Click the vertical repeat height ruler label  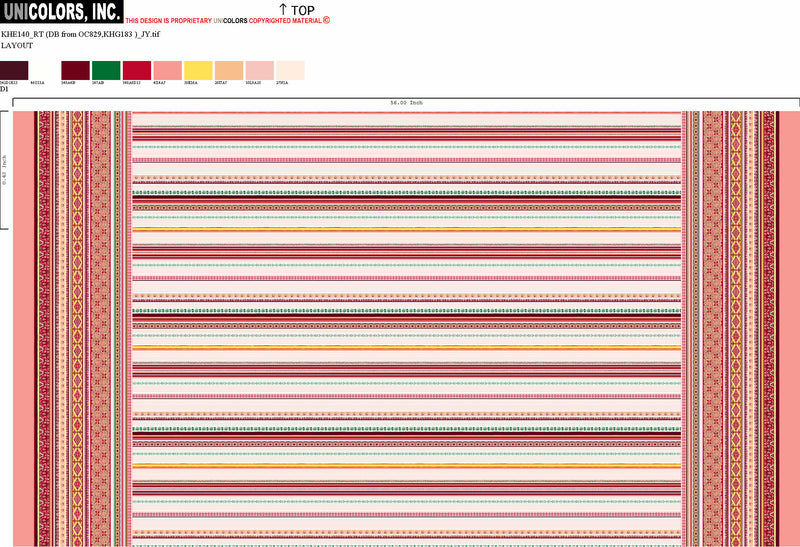[5, 169]
